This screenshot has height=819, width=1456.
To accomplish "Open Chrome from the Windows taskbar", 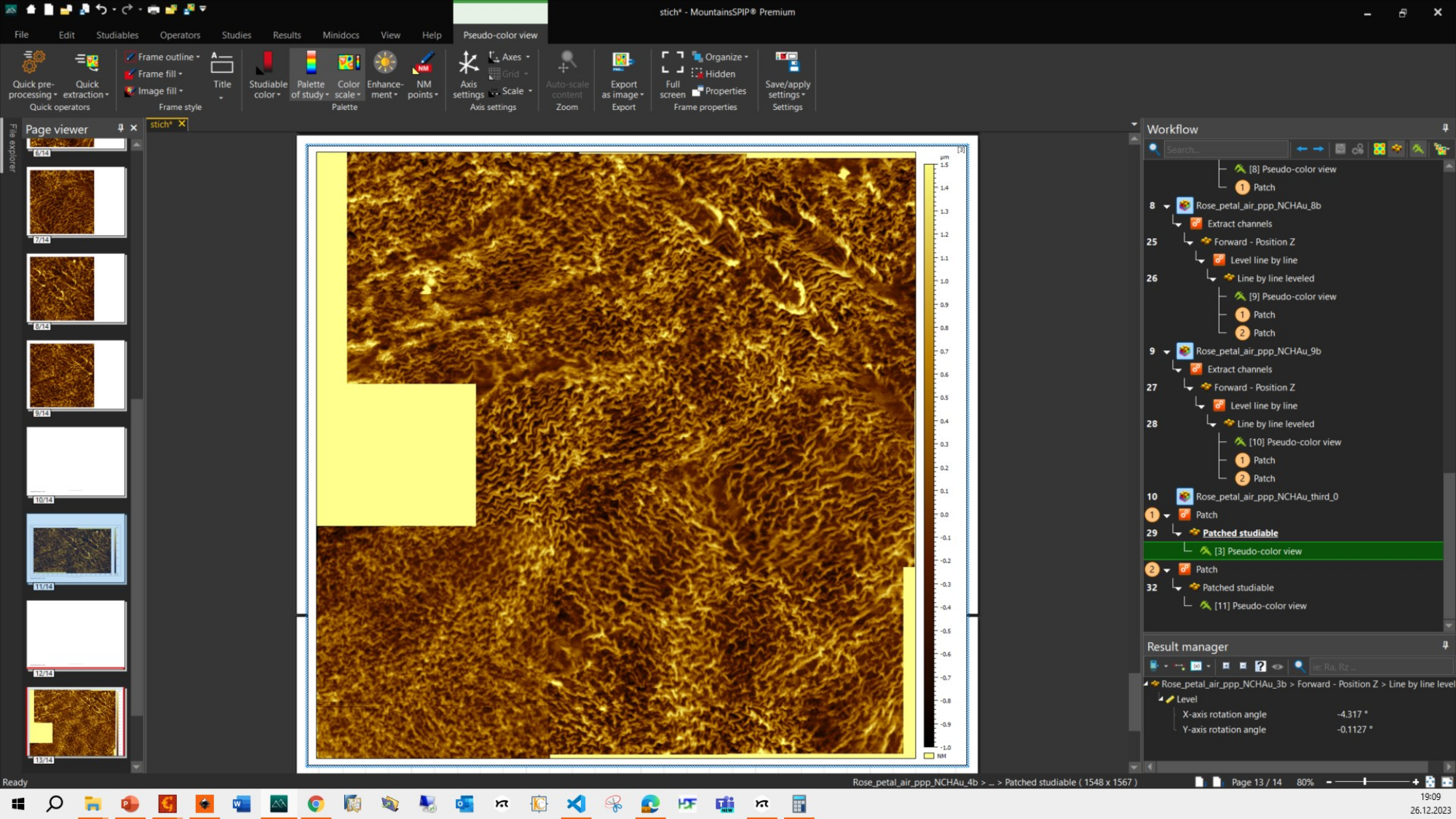I will pyautogui.click(x=315, y=804).
